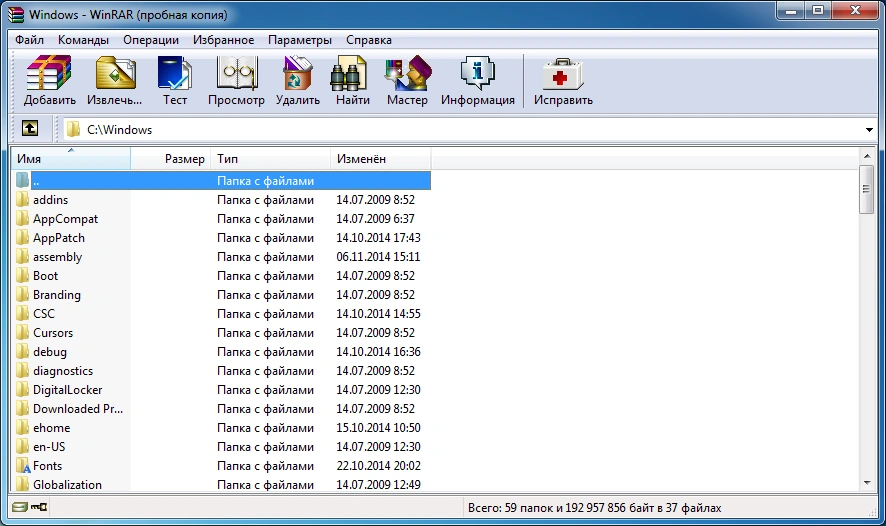886x526 pixels.
Task: Sort by the Изменён column header
Action: point(381,159)
